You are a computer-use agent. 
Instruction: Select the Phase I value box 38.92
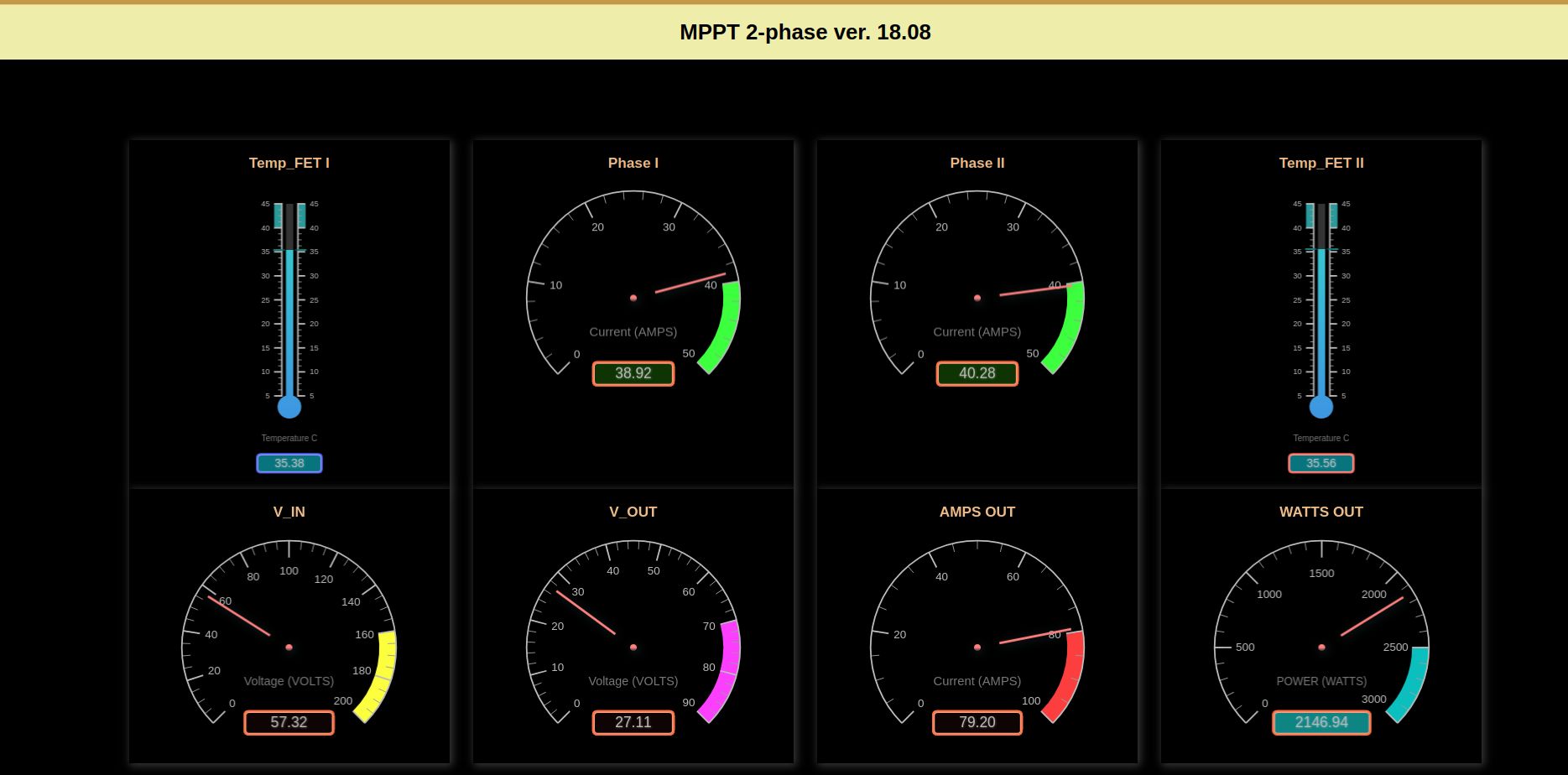pyautogui.click(x=633, y=373)
